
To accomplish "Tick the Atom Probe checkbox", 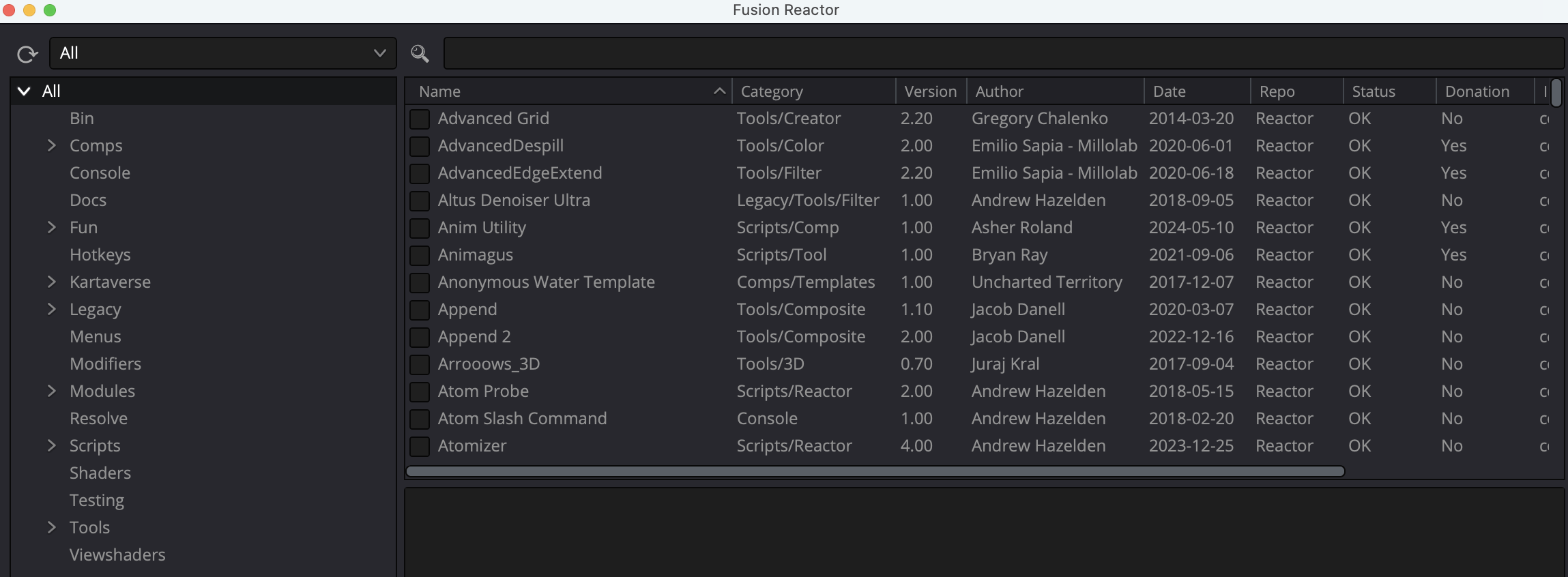I will coord(420,391).
